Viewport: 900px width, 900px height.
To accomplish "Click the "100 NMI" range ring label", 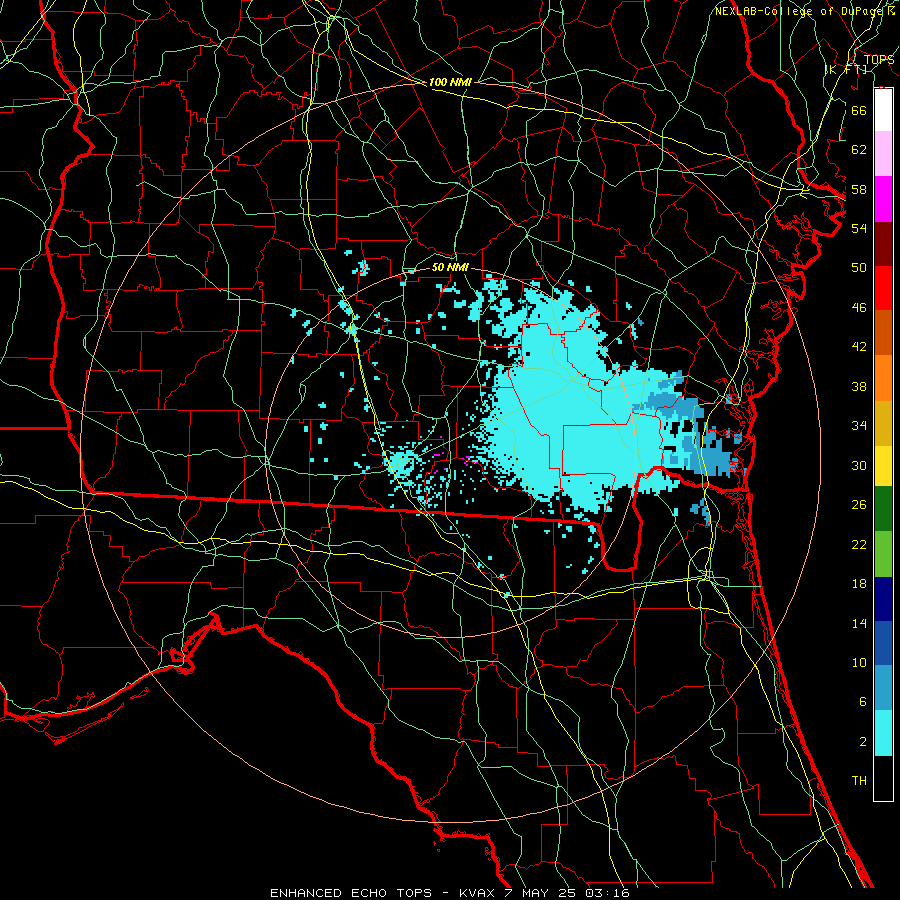I will (x=450, y=83).
